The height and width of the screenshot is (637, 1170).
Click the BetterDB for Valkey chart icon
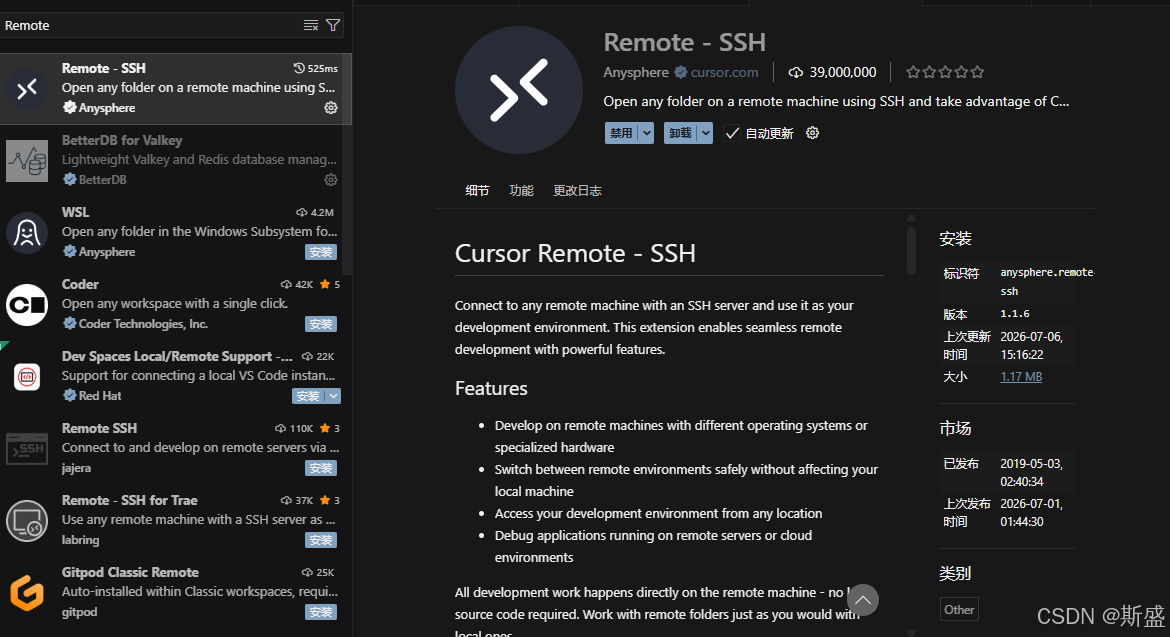click(27, 160)
